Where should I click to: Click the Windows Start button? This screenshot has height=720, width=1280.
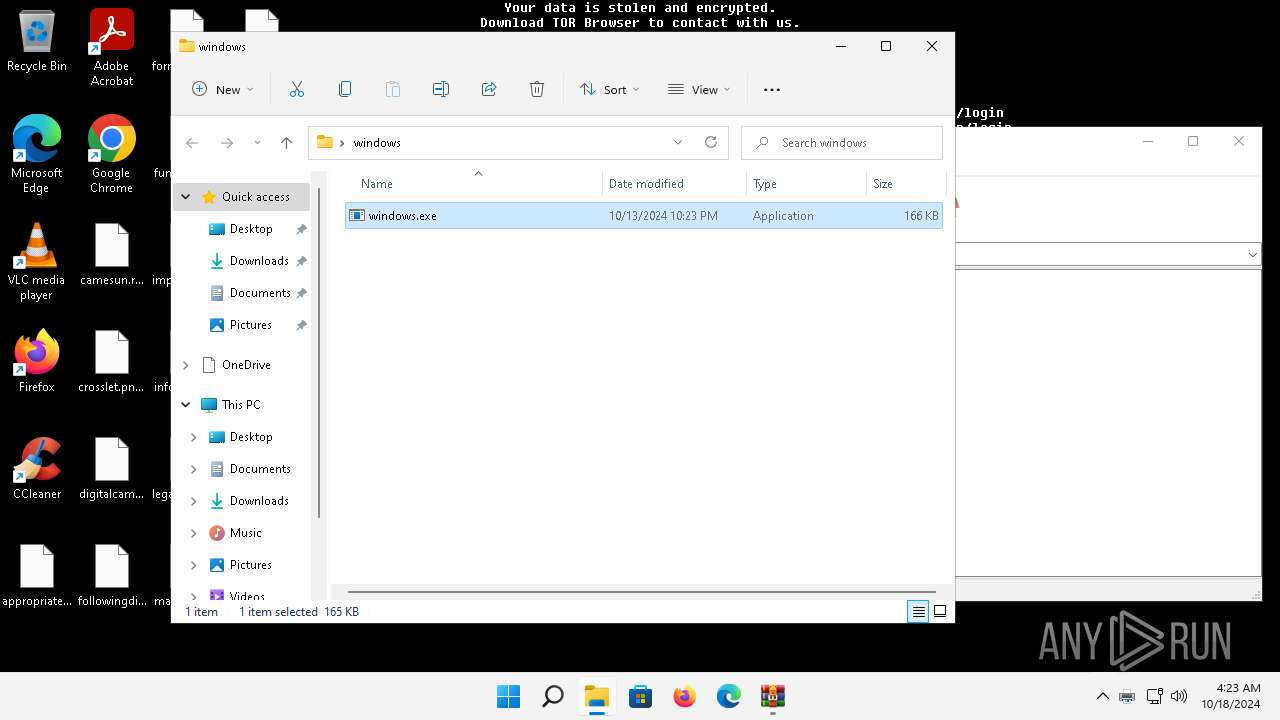click(508, 696)
